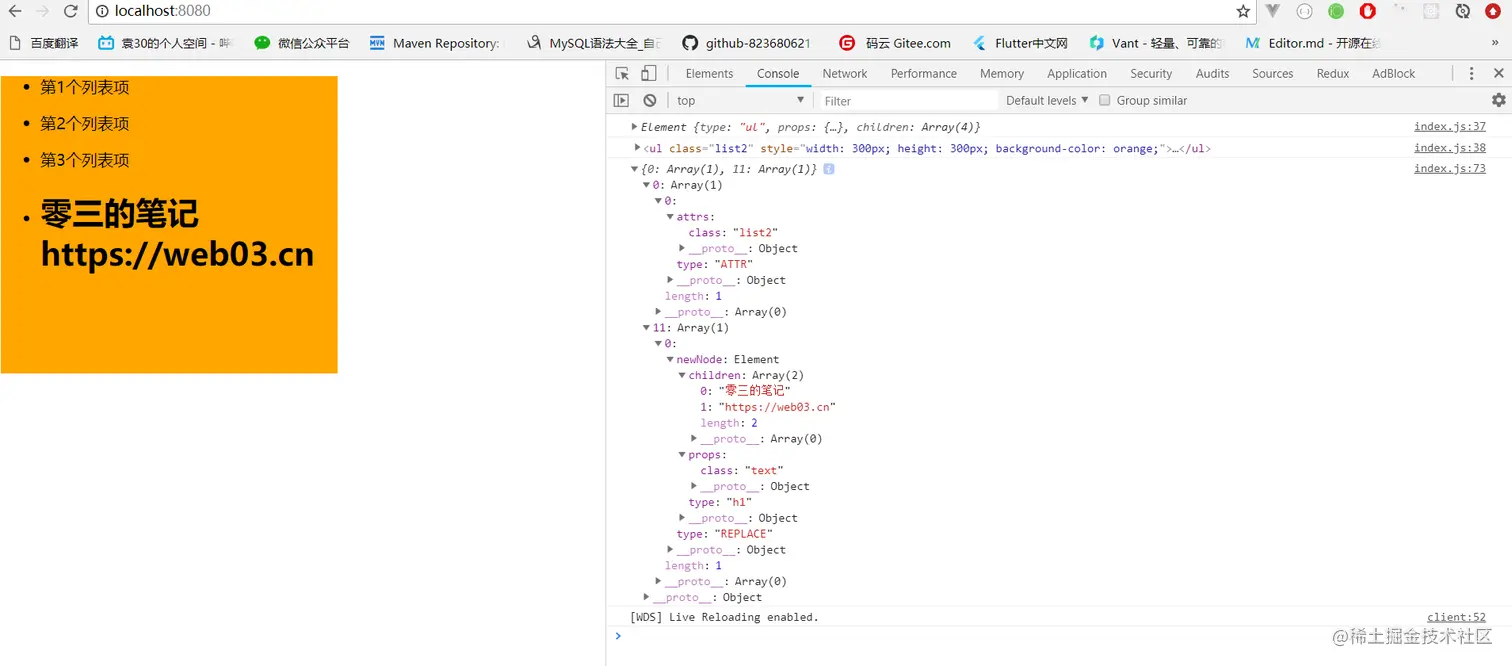The width and height of the screenshot is (1512, 666).
Task: Enable the Group similar checkbox
Action: click(1105, 100)
